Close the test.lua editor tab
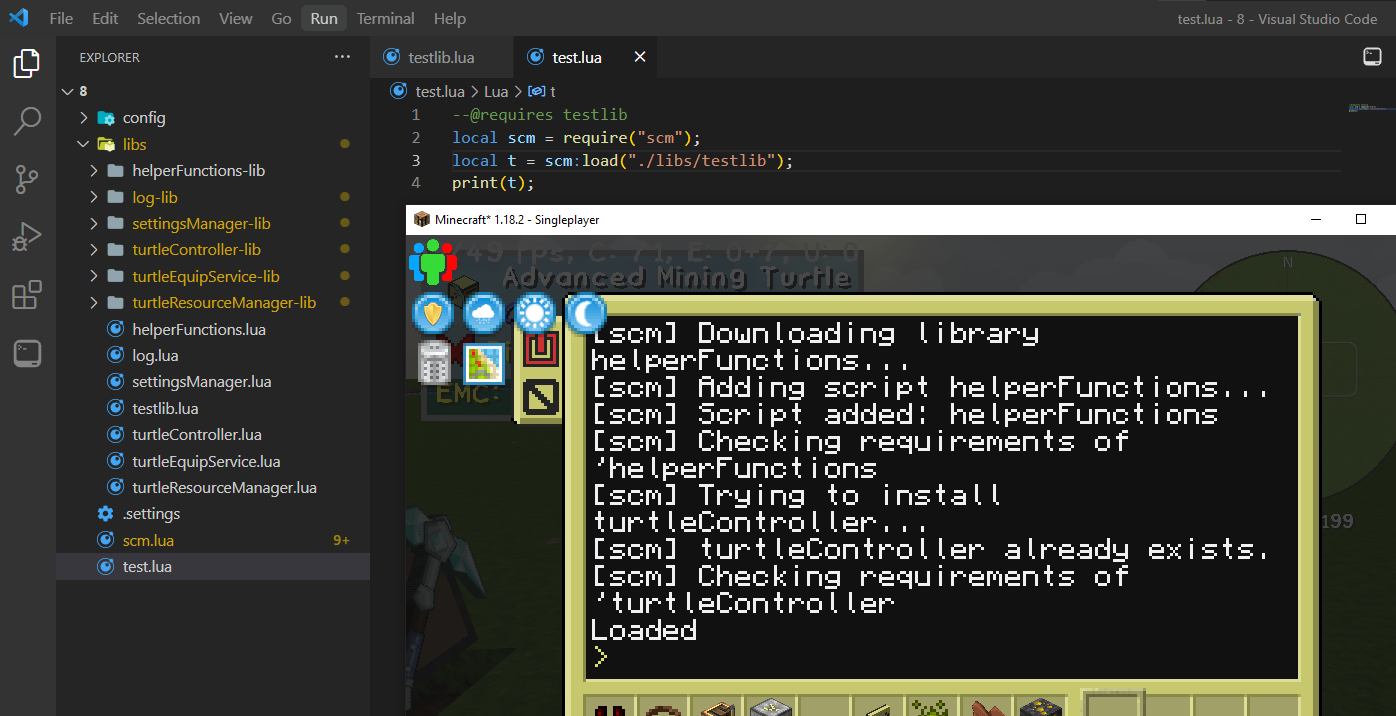 tap(639, 57)
